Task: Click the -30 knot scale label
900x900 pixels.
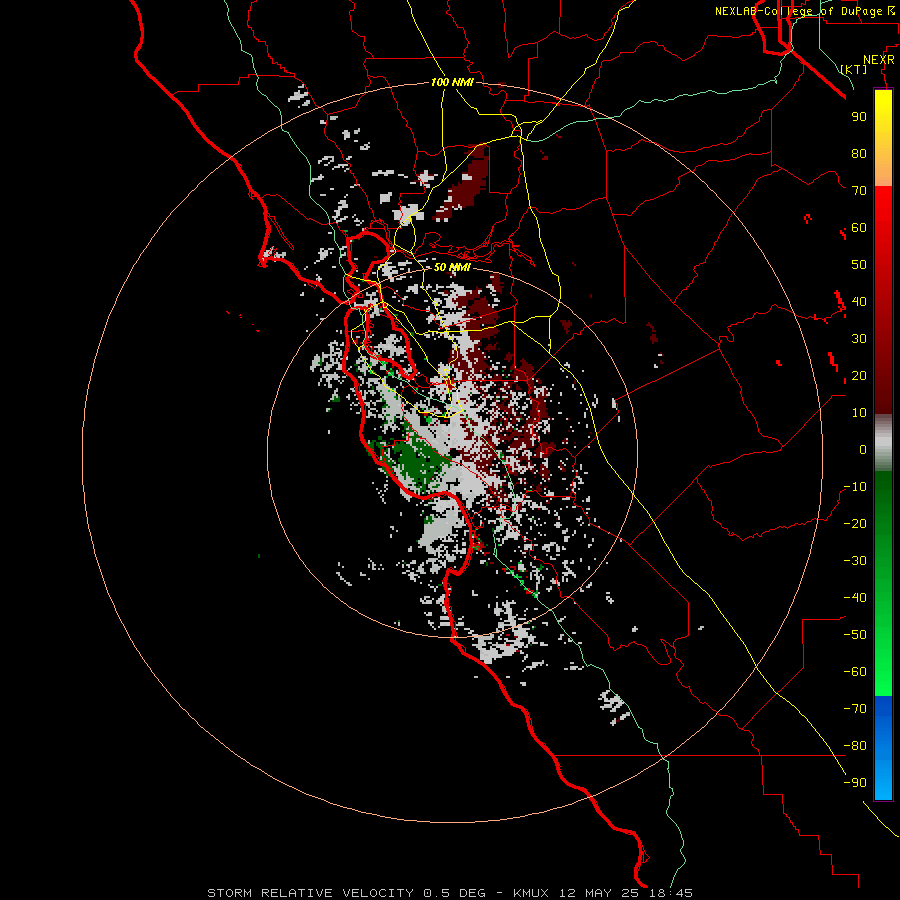Action: 855,561
